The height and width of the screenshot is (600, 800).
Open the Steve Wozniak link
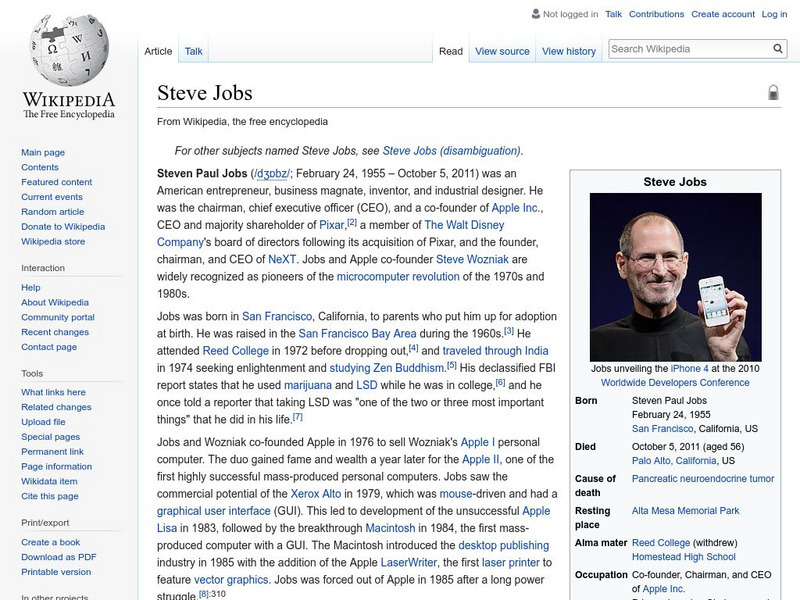tap(472, 259)
